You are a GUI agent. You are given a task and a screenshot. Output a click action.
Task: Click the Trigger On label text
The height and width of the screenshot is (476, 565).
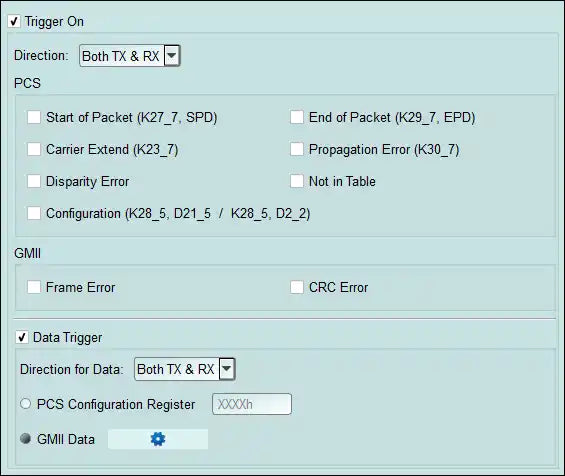pos(54,22)
